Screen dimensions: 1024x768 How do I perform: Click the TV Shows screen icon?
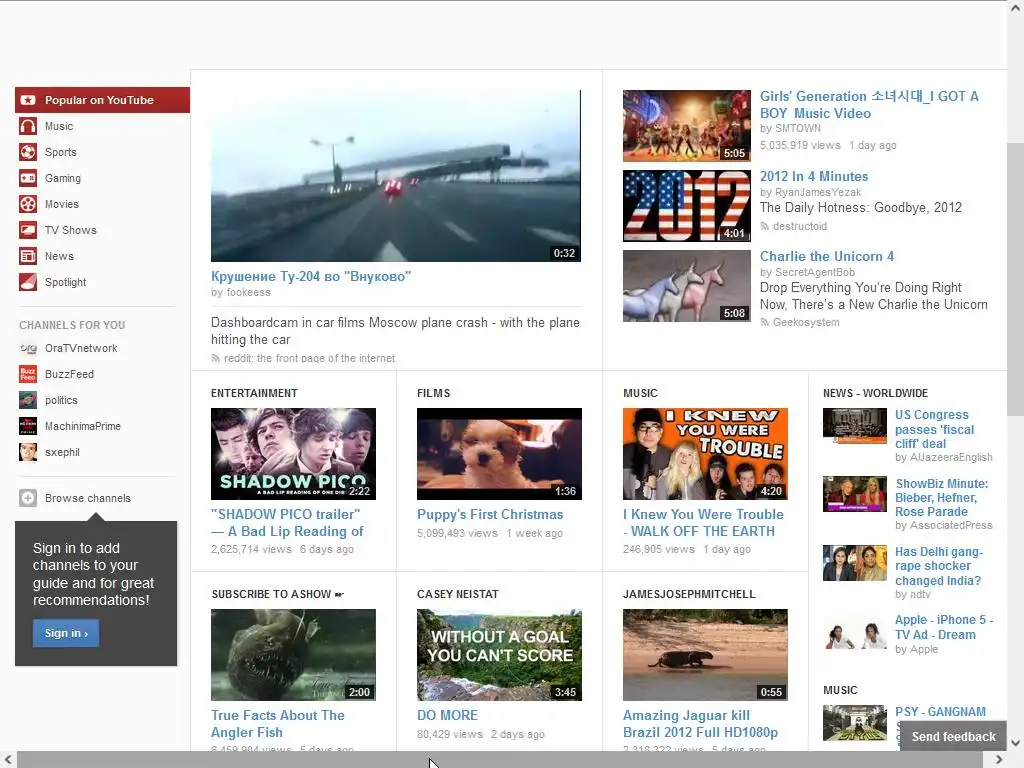(x=27, y=231)
